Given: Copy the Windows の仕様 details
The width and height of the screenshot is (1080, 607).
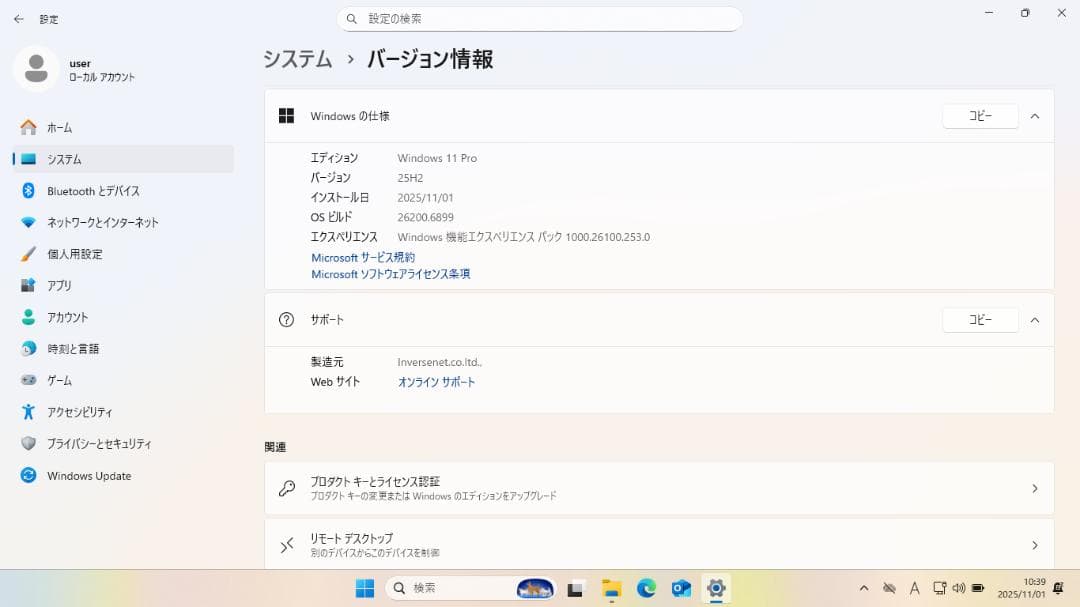Looking at the screenshot, I should coord(979,115).
